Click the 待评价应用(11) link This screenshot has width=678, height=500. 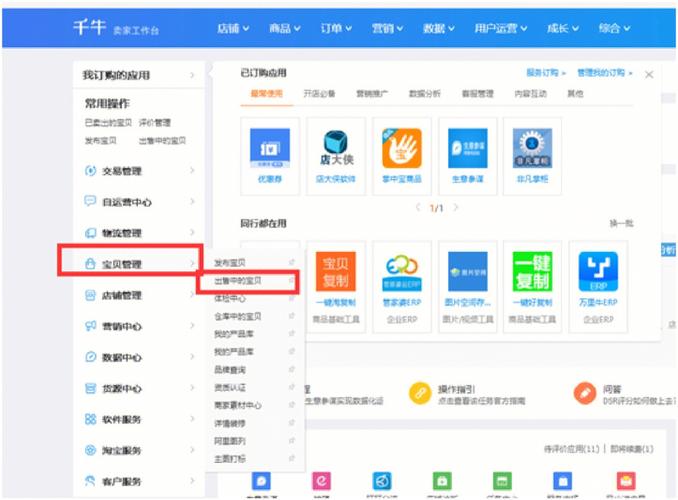click(572, 449)
